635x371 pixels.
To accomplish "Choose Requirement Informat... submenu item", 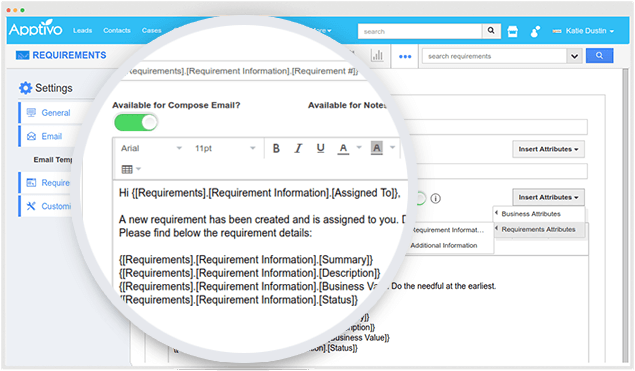I will coord(447,230).
